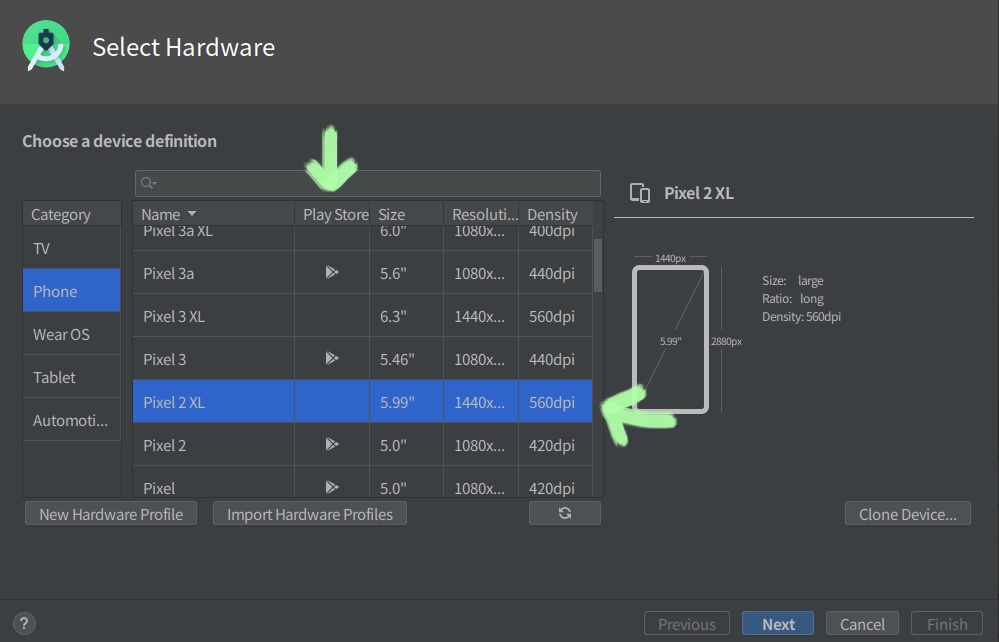Image resolution: width=999 pixels, height=642 pixels.
Task: Click the refresh device list icon button
Action: coord(564,513)
